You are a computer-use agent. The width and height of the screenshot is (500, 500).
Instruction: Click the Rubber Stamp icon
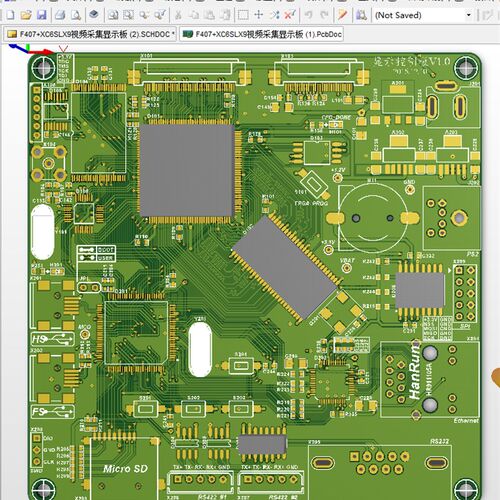(226, 15)
